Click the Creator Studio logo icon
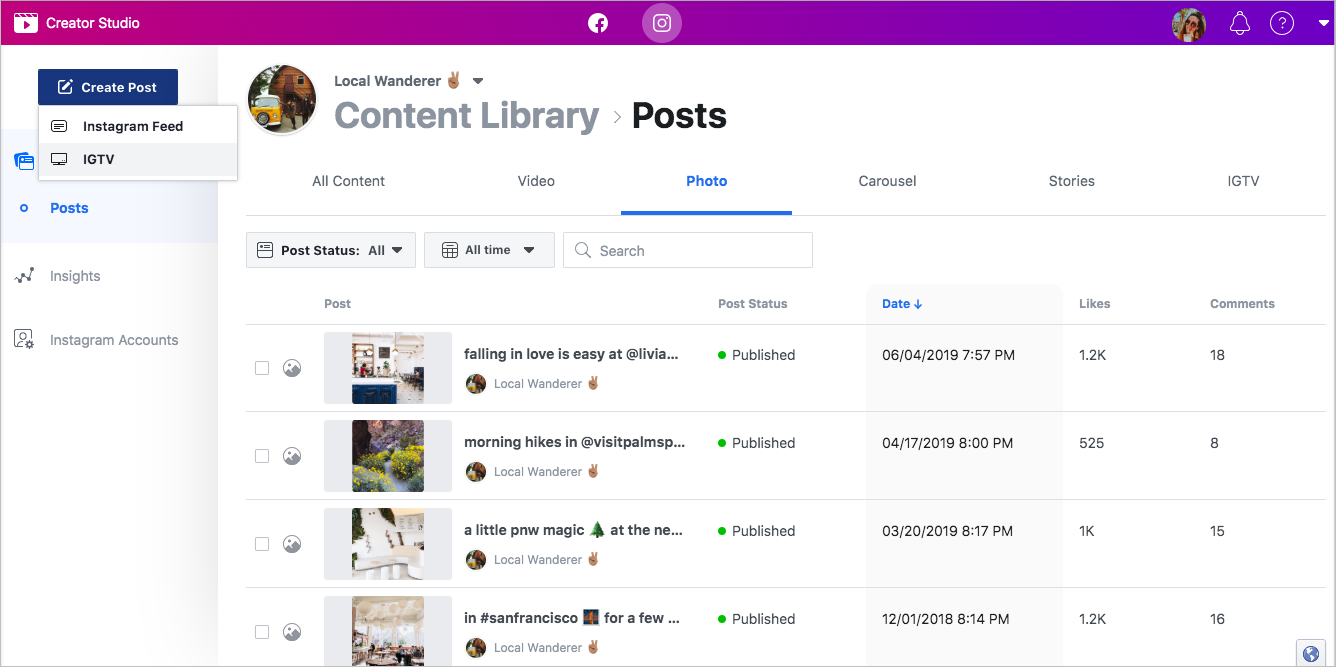1336x667 pixels. click(x=26, y=22)
